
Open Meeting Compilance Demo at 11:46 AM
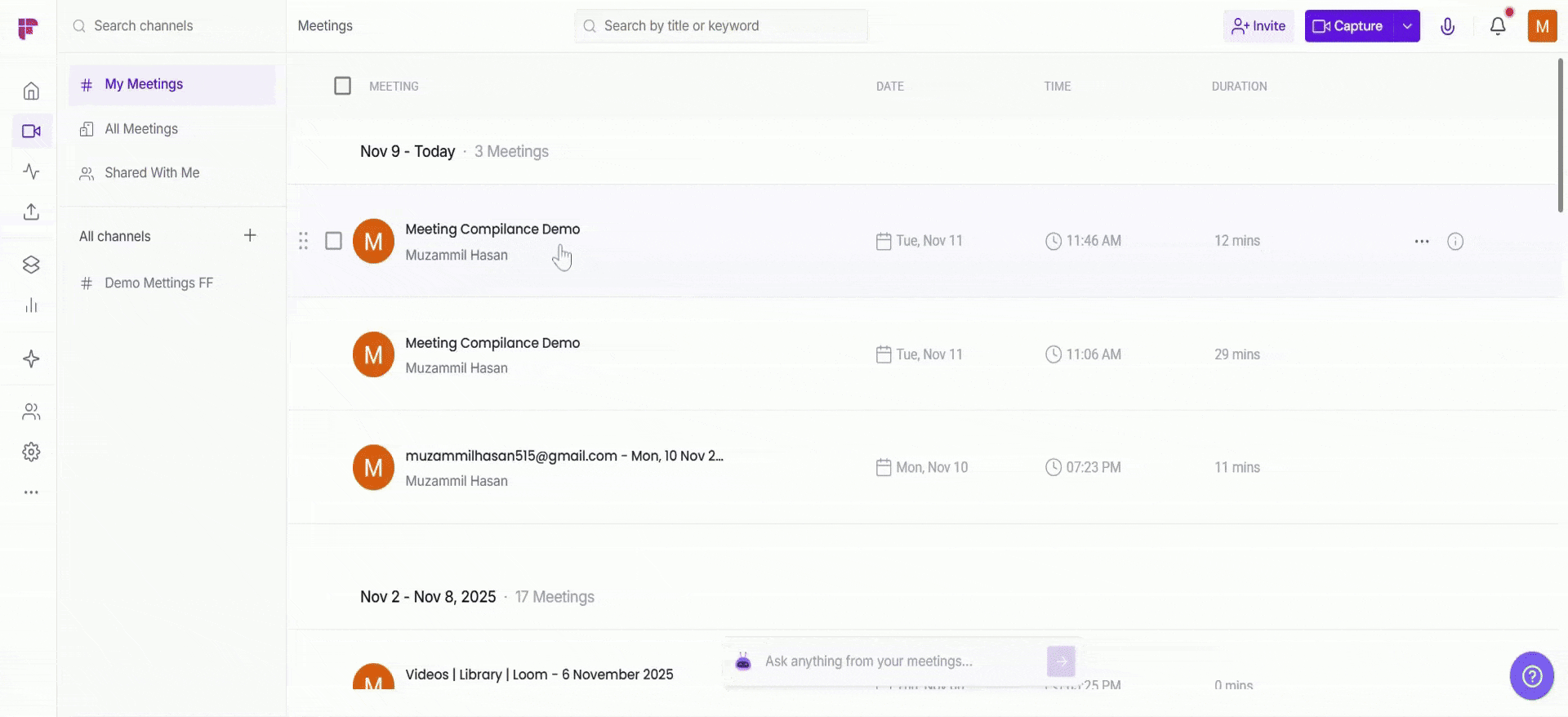492,229
